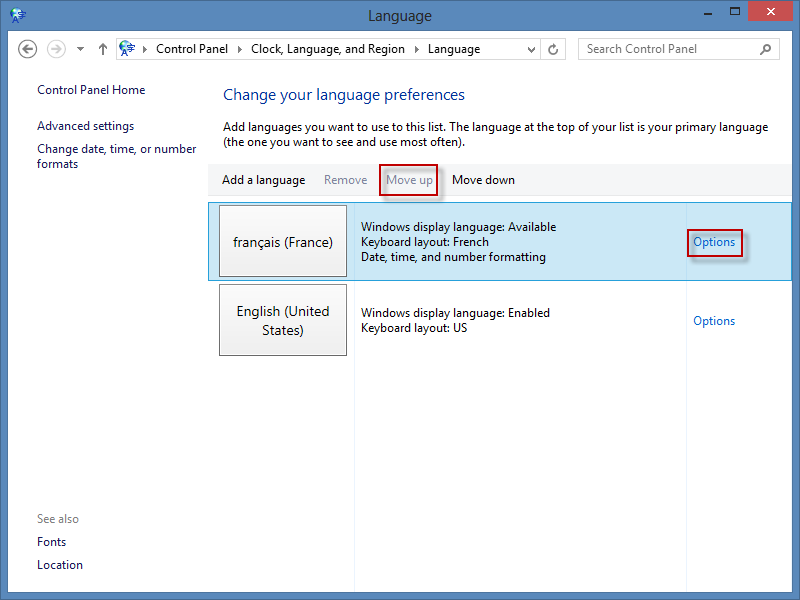Expand the Control Panel breadcrumb arrow

[x=147, y=49]
